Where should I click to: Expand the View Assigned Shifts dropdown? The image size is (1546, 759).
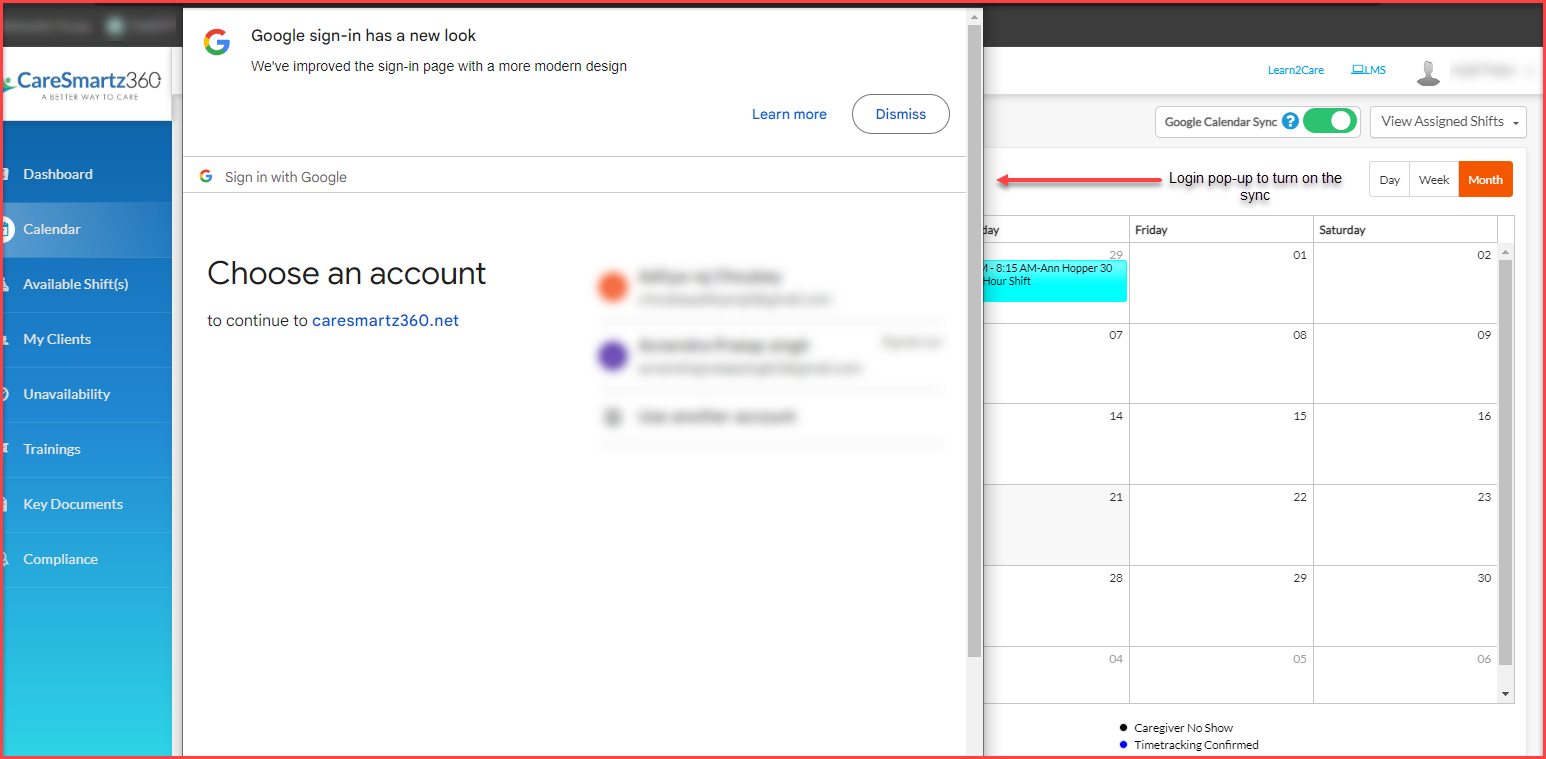tap(1448, 122)
